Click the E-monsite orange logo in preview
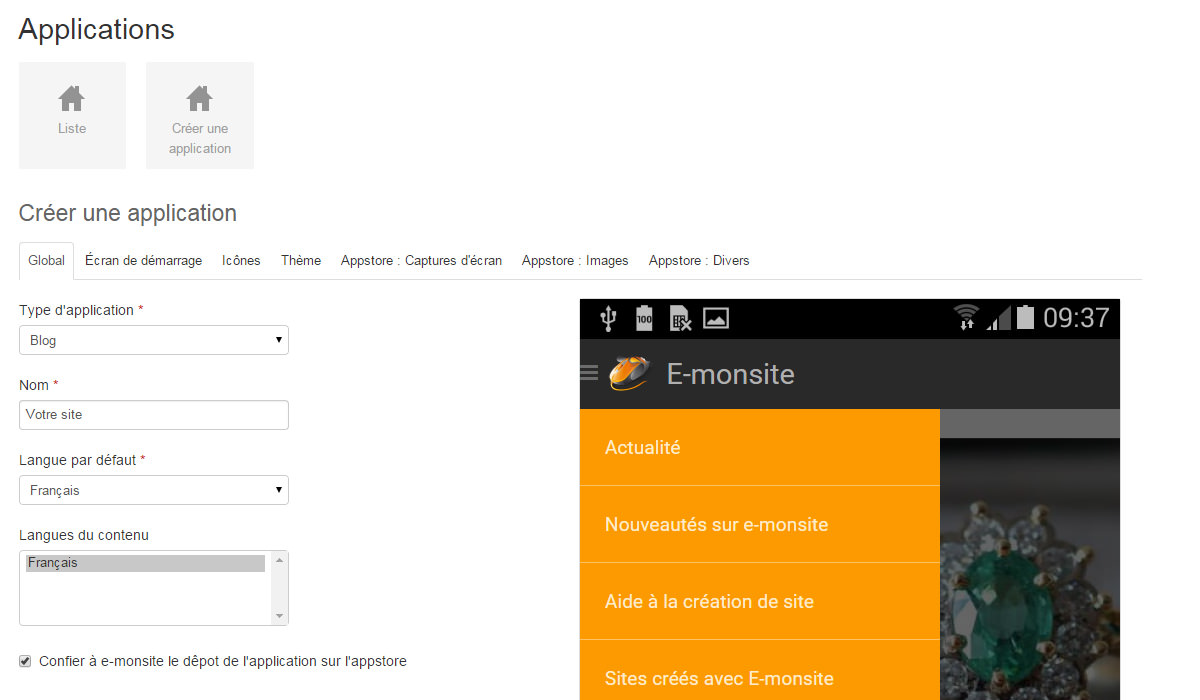Screen dimensions: 1200x700 [x=629, y=373]
